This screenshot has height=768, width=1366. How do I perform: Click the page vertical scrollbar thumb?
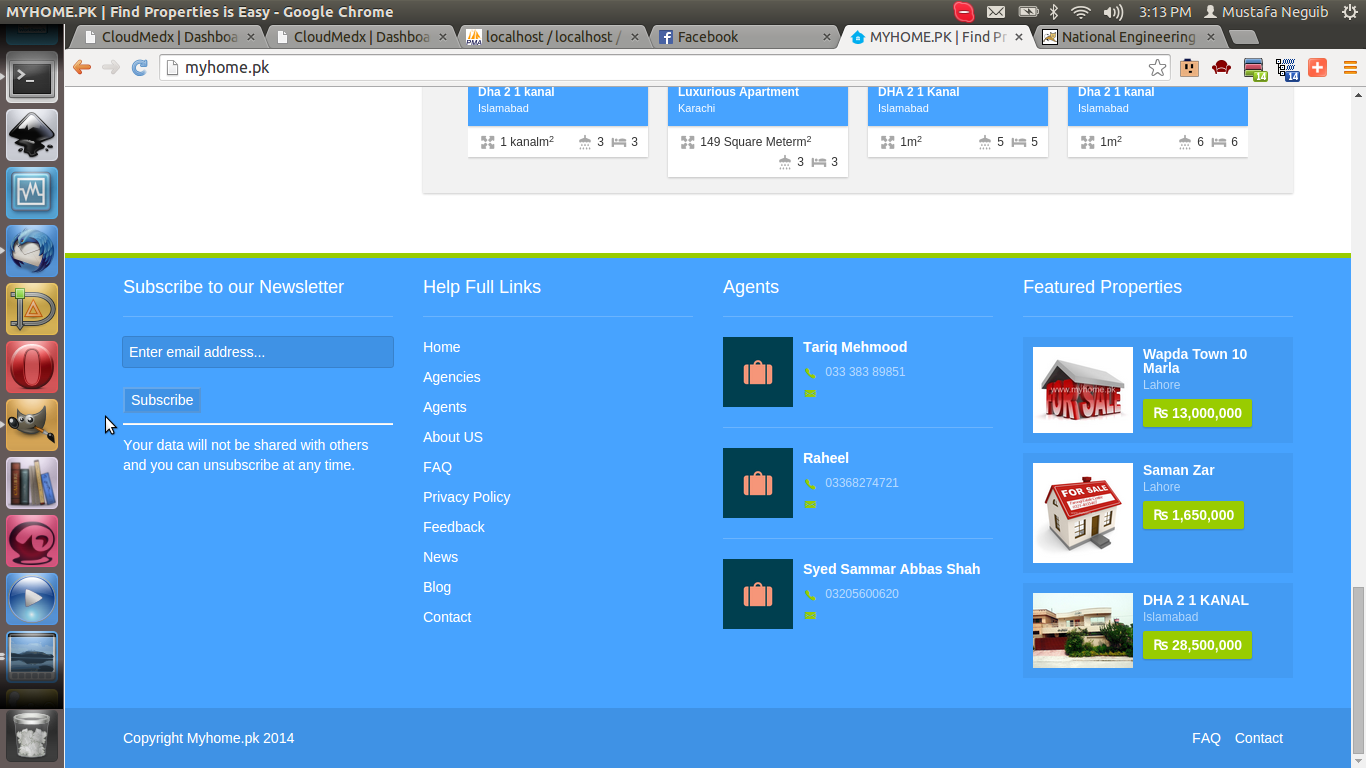pos(1358,670)
